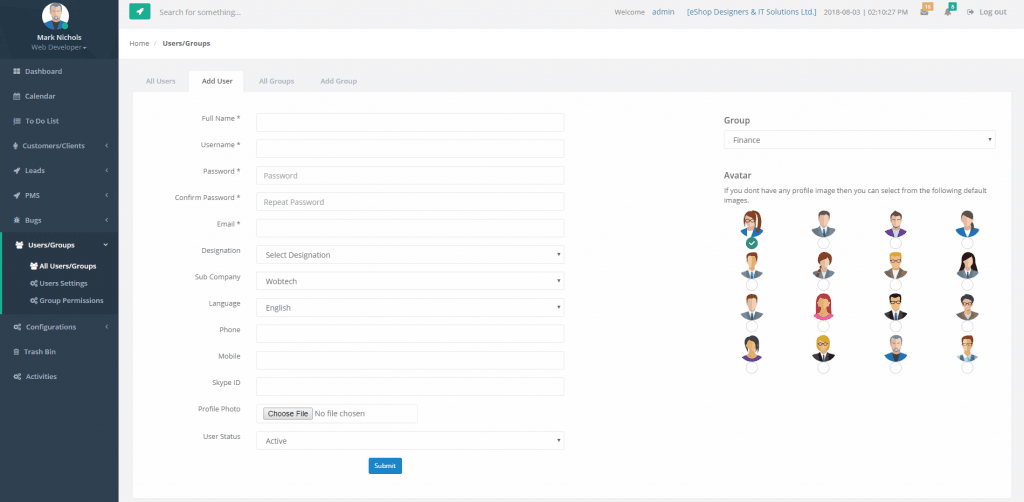
Task: Switch to the All Users tab
Action: point(160,81)
